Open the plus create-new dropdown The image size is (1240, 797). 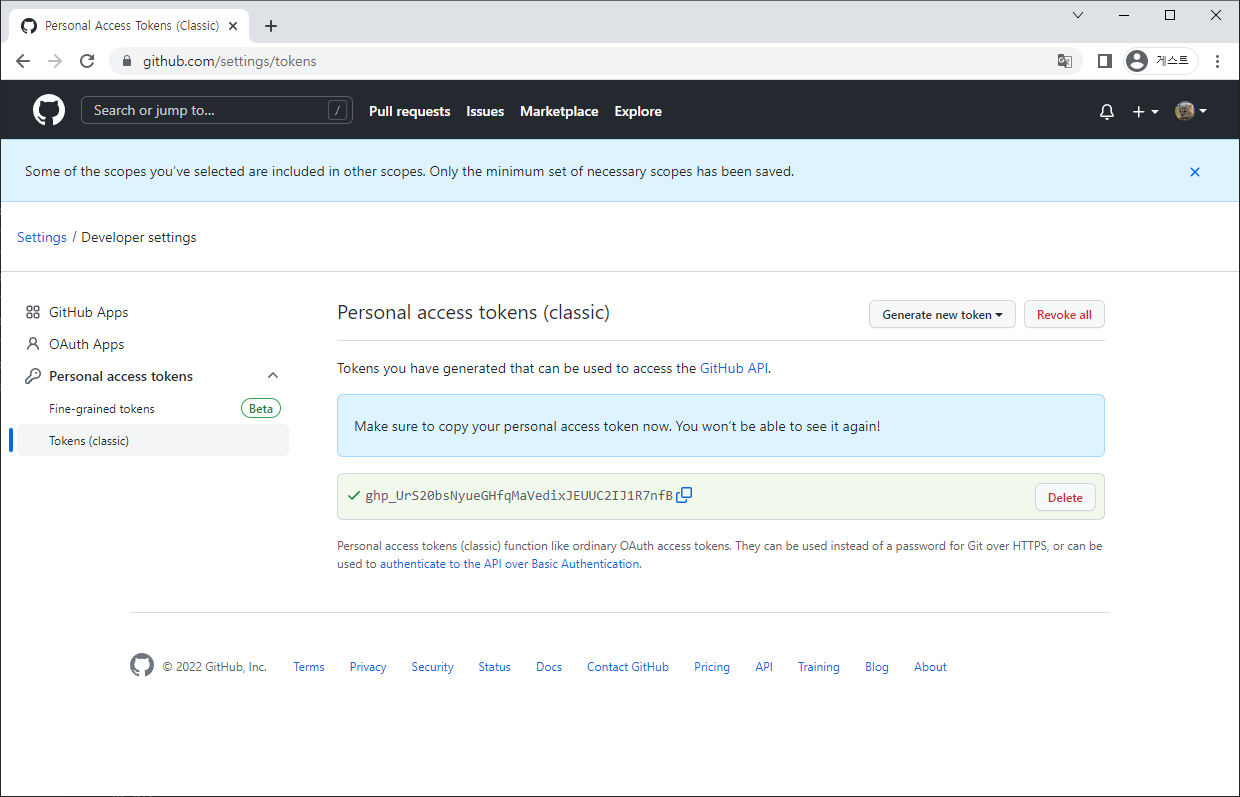click(x=1144, y=112)
